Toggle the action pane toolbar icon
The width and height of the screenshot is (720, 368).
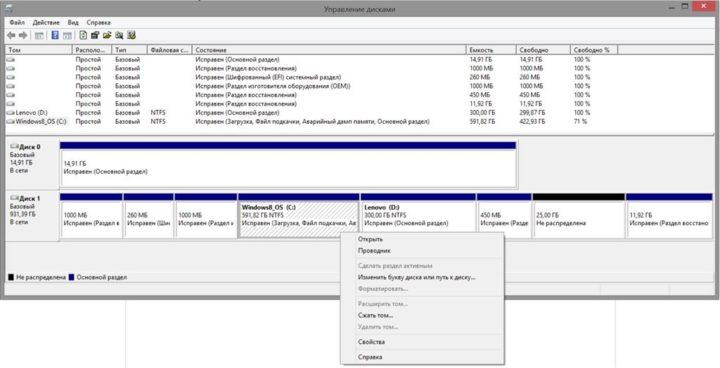coord(67,35)
